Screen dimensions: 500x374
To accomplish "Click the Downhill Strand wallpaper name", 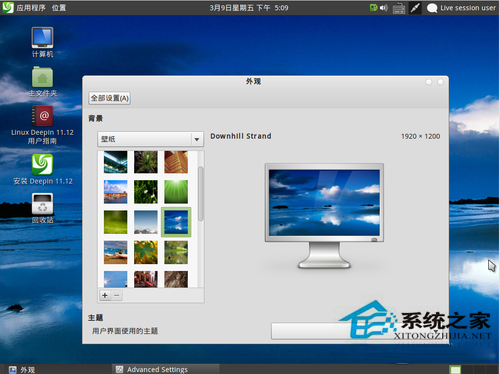I will pyautogui.click(x=241, y=136).
